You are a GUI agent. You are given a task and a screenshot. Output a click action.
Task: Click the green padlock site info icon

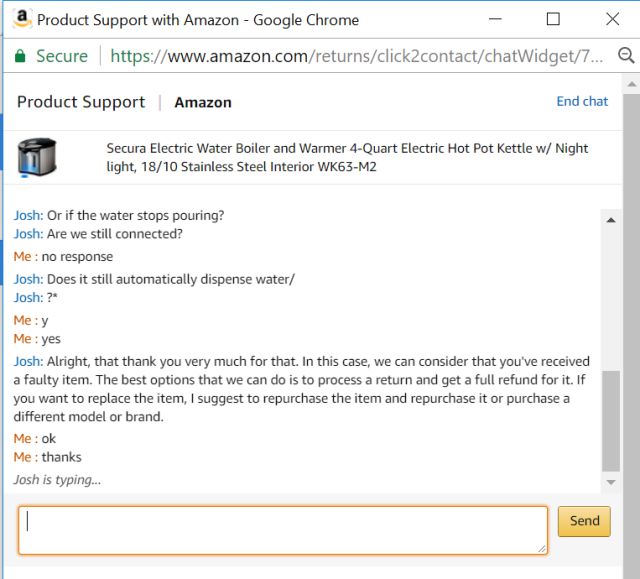pos(20,57)
